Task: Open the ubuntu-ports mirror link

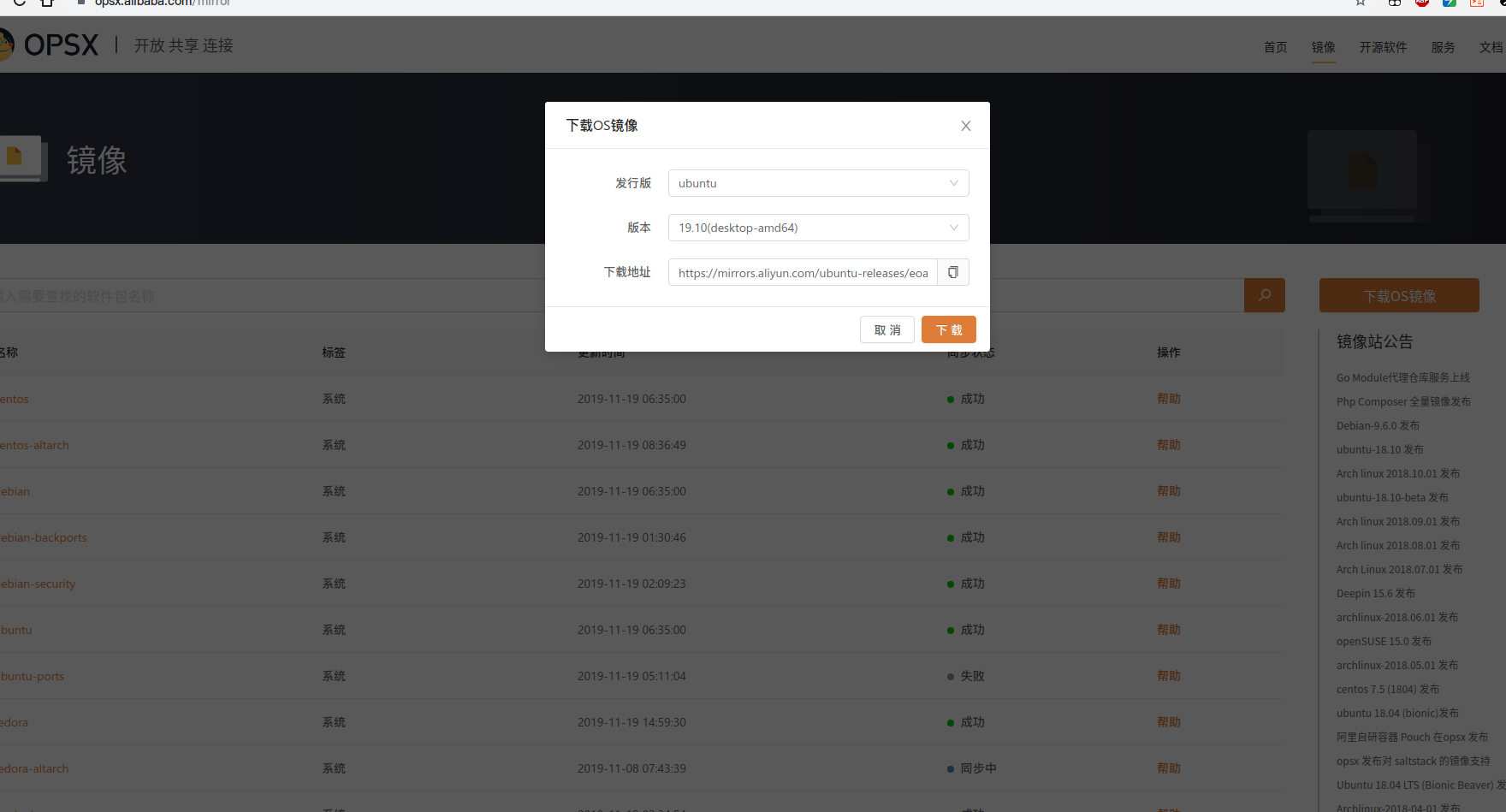Action: 33,676
